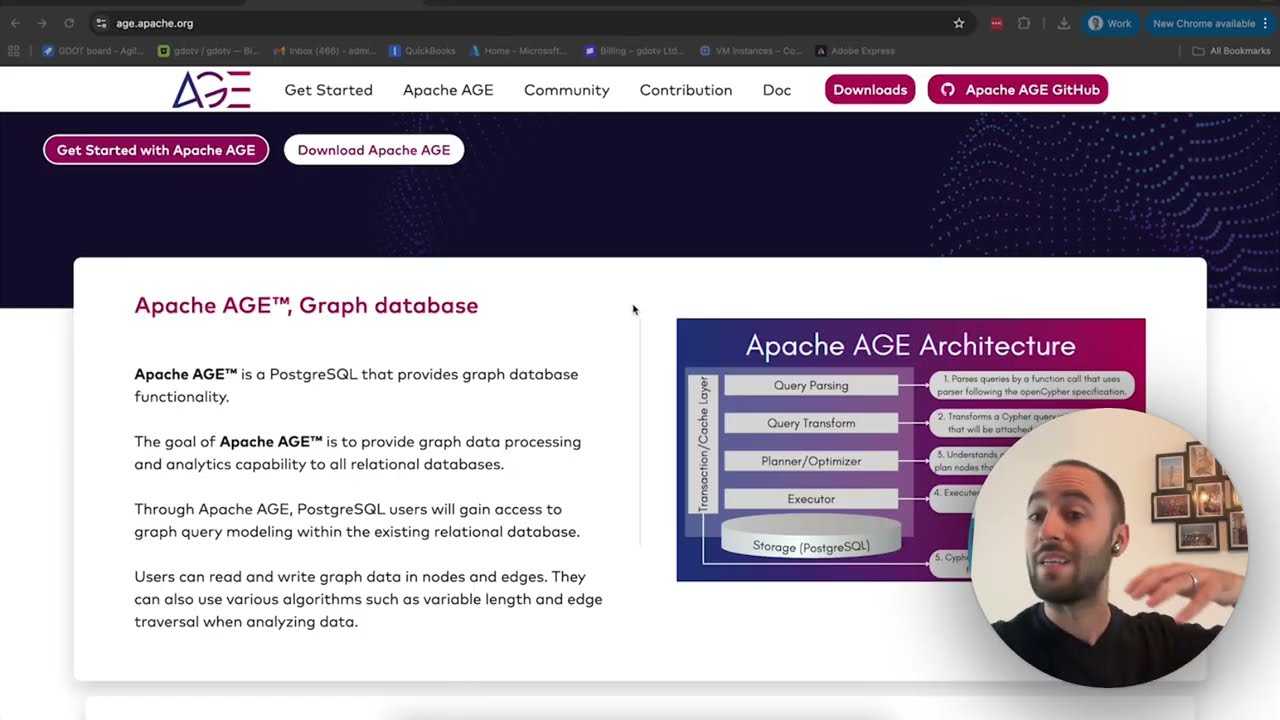This screenshot has height=720, width=1280.
Task: Click the Apache AGE GitHub button
Action: coord(1018,90)
